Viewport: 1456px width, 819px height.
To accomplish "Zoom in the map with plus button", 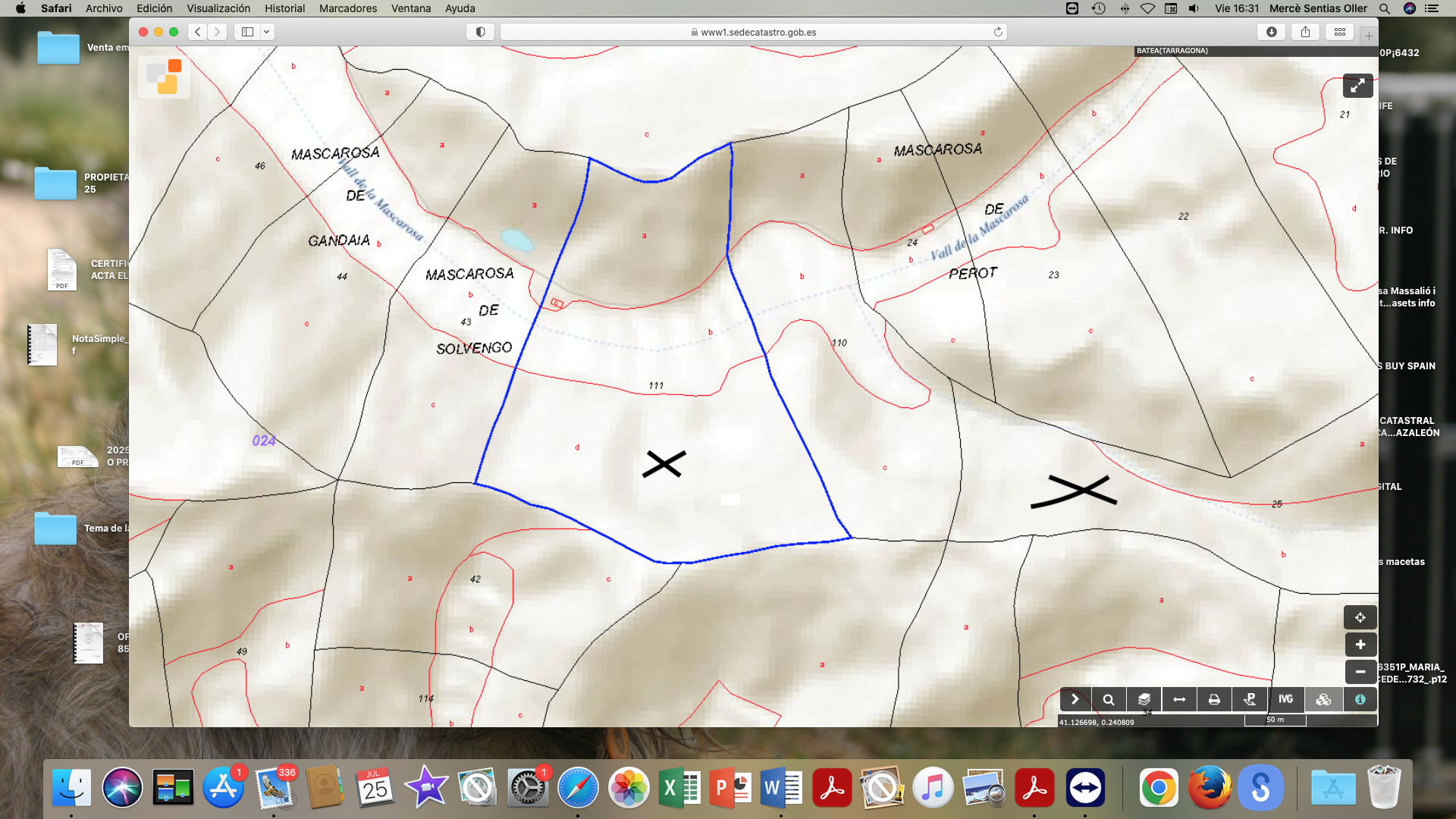I will 1360,645.
